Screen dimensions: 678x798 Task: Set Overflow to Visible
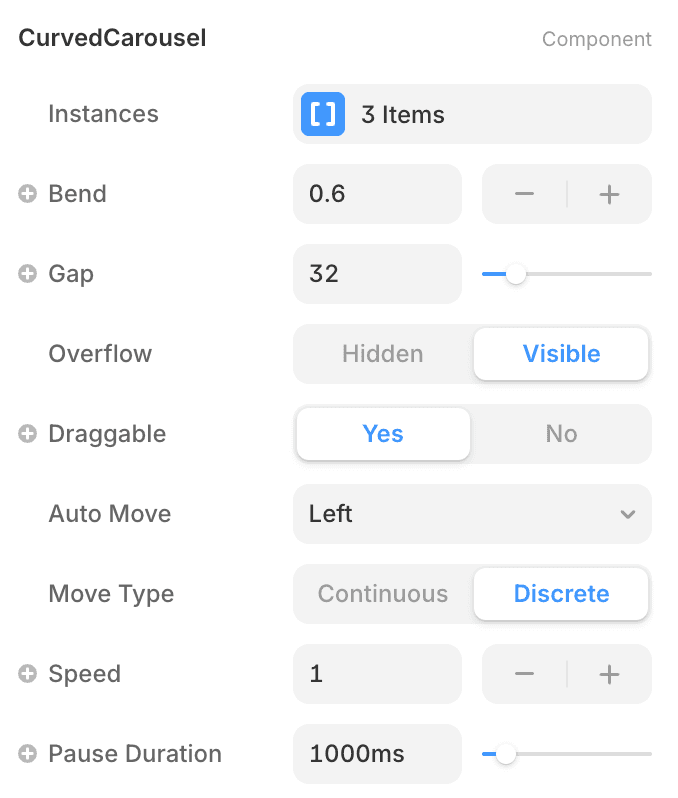click(x=561, y=354)
